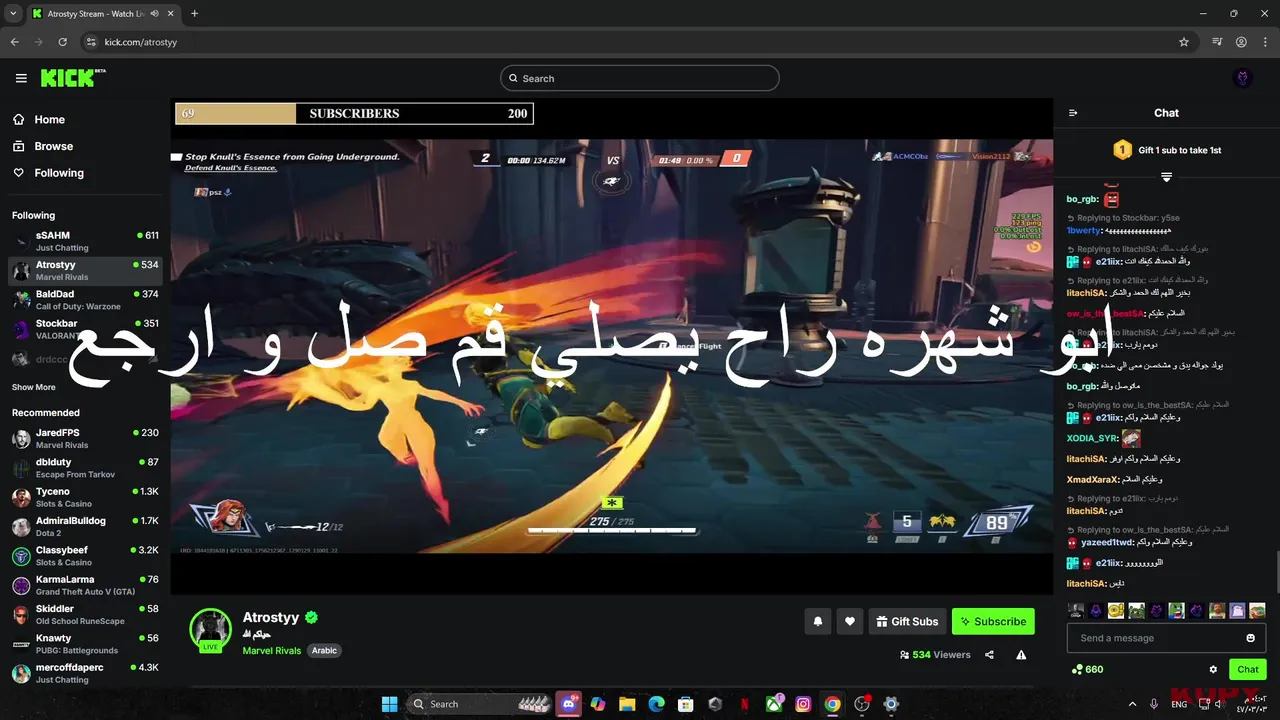This screenshot has height=720, width=1280.
Task: Open File Explorer from the taskbar
Action: tap(627, 704)
